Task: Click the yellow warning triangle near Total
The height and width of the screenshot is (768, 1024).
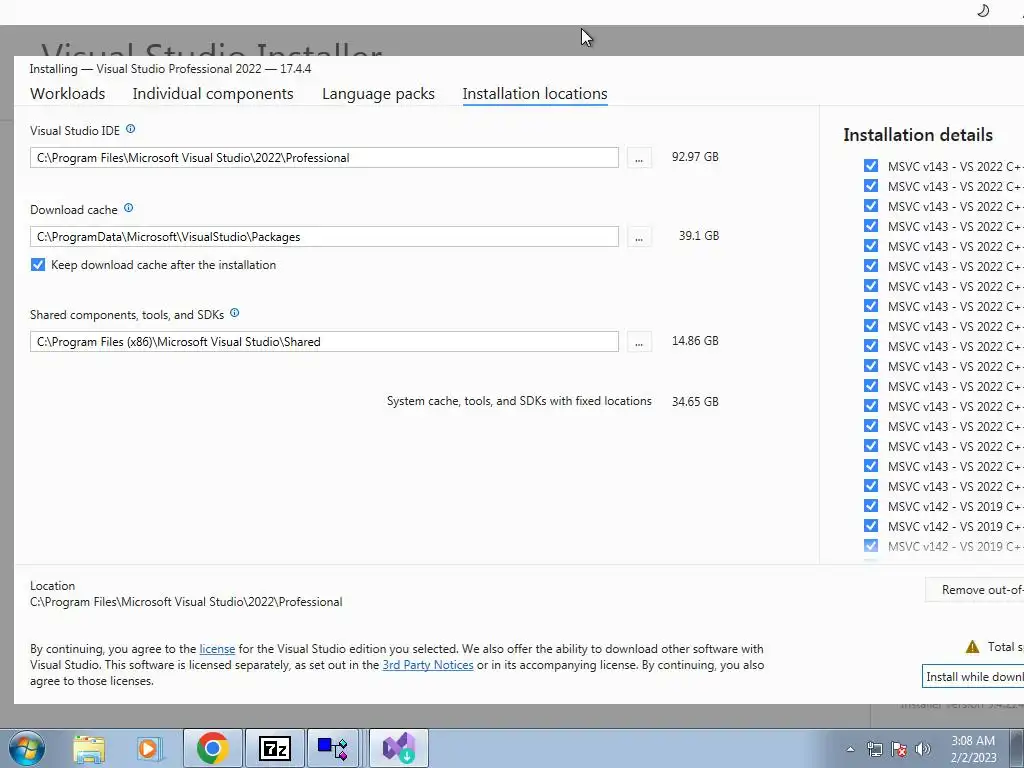Action: click(x=972, y=647)
